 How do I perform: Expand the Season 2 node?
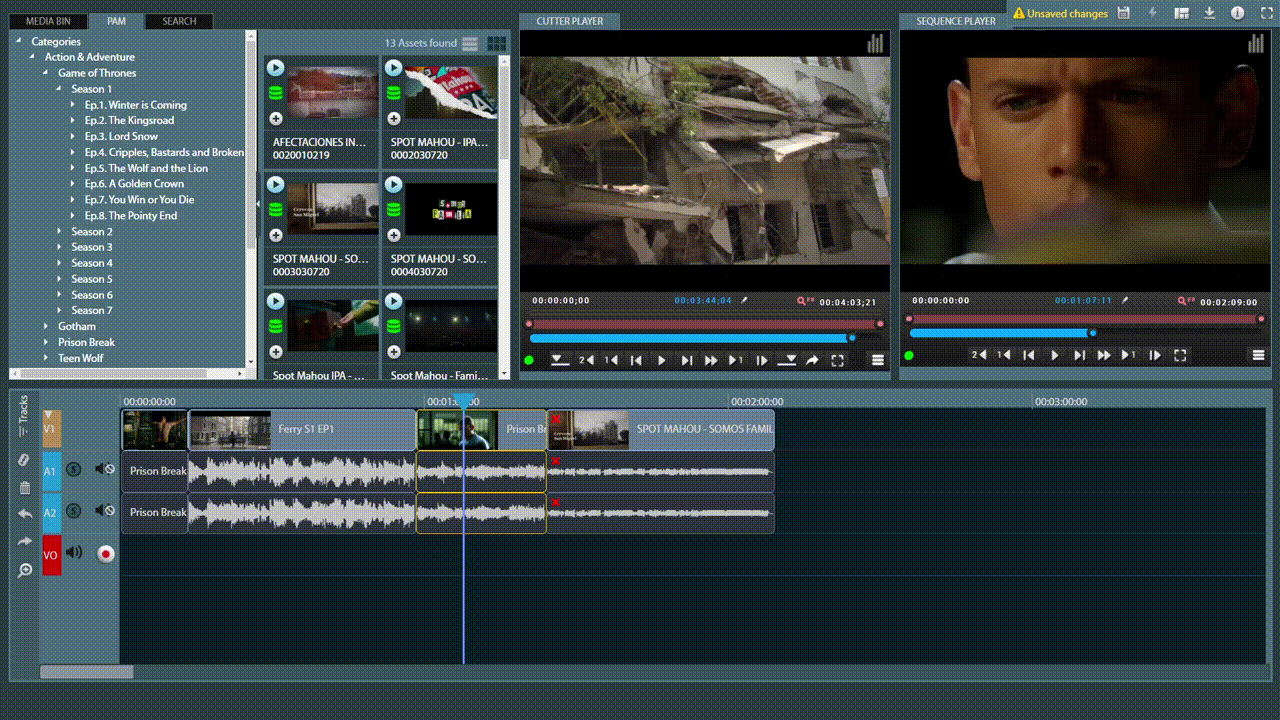click(59, 231)
